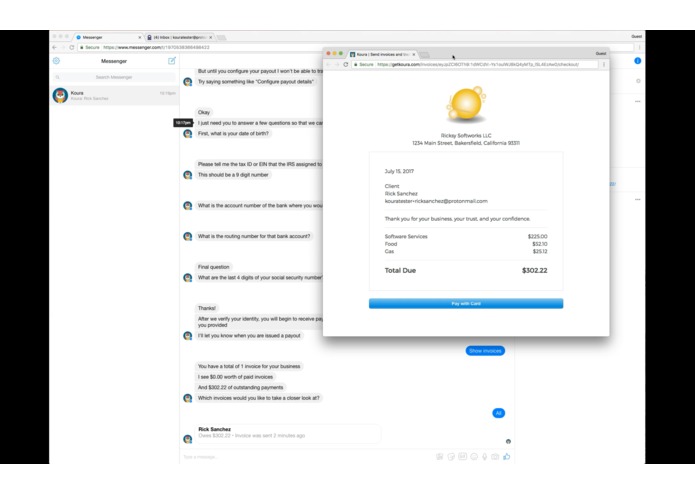
Task: Switch to the Messenger browser tab
Action: coord(108,37)
